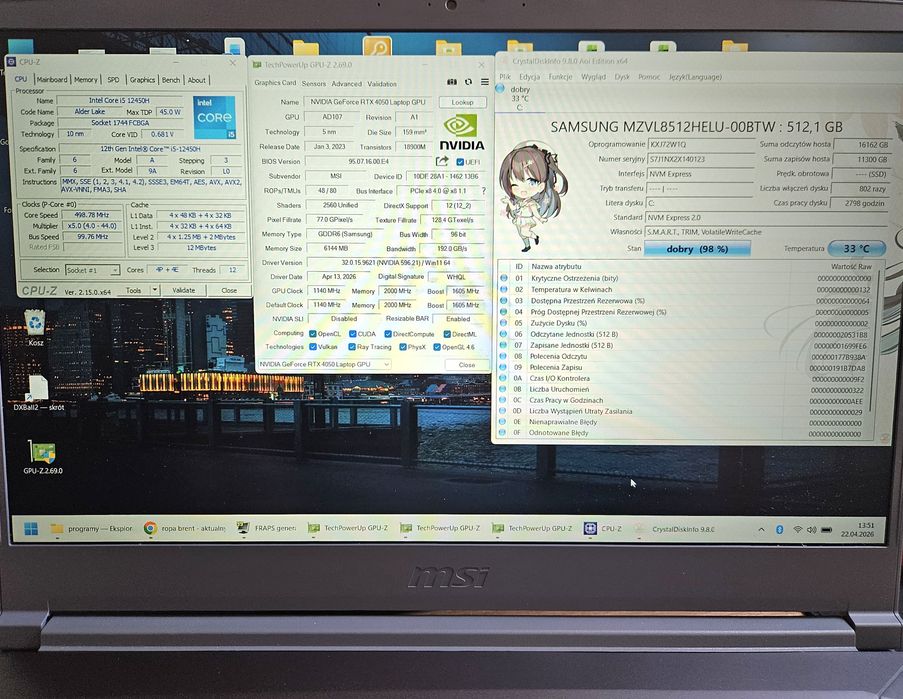Click the Intel Core i5 logo in CPU-Z
903x699 pixels.
click(x=214, y=117)
